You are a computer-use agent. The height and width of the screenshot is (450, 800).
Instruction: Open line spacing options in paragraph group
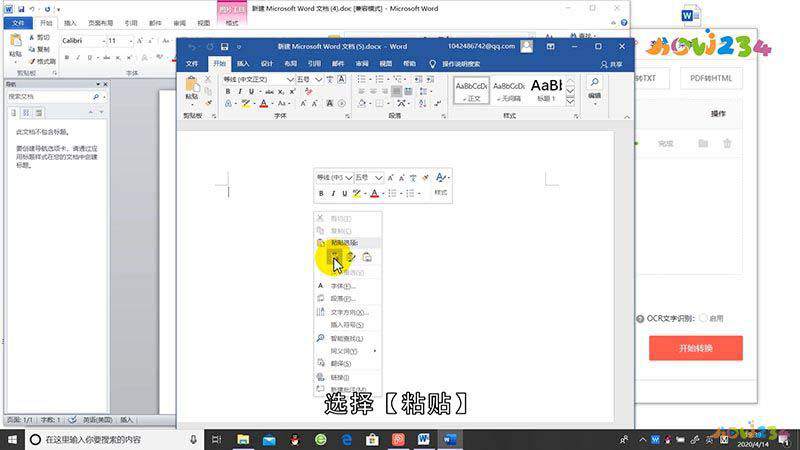pyautogui.click(x=423, y=91)
